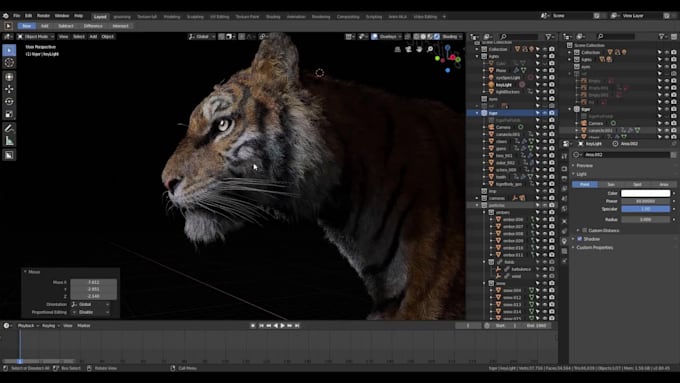Viewport: 680px width, 383px height.
Task: Toggle eye visibility for keyLight row
Action: [545, 85]
